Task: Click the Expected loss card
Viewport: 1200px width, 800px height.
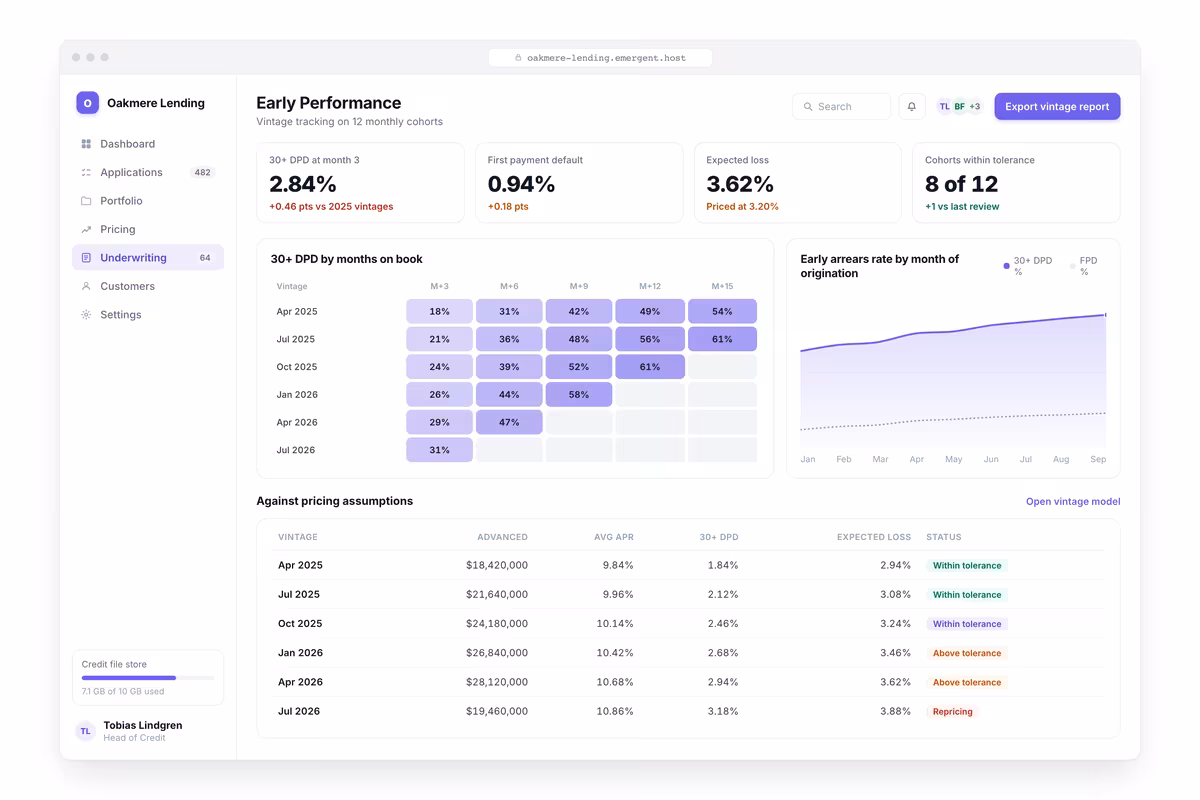Action: click(798, 183)
